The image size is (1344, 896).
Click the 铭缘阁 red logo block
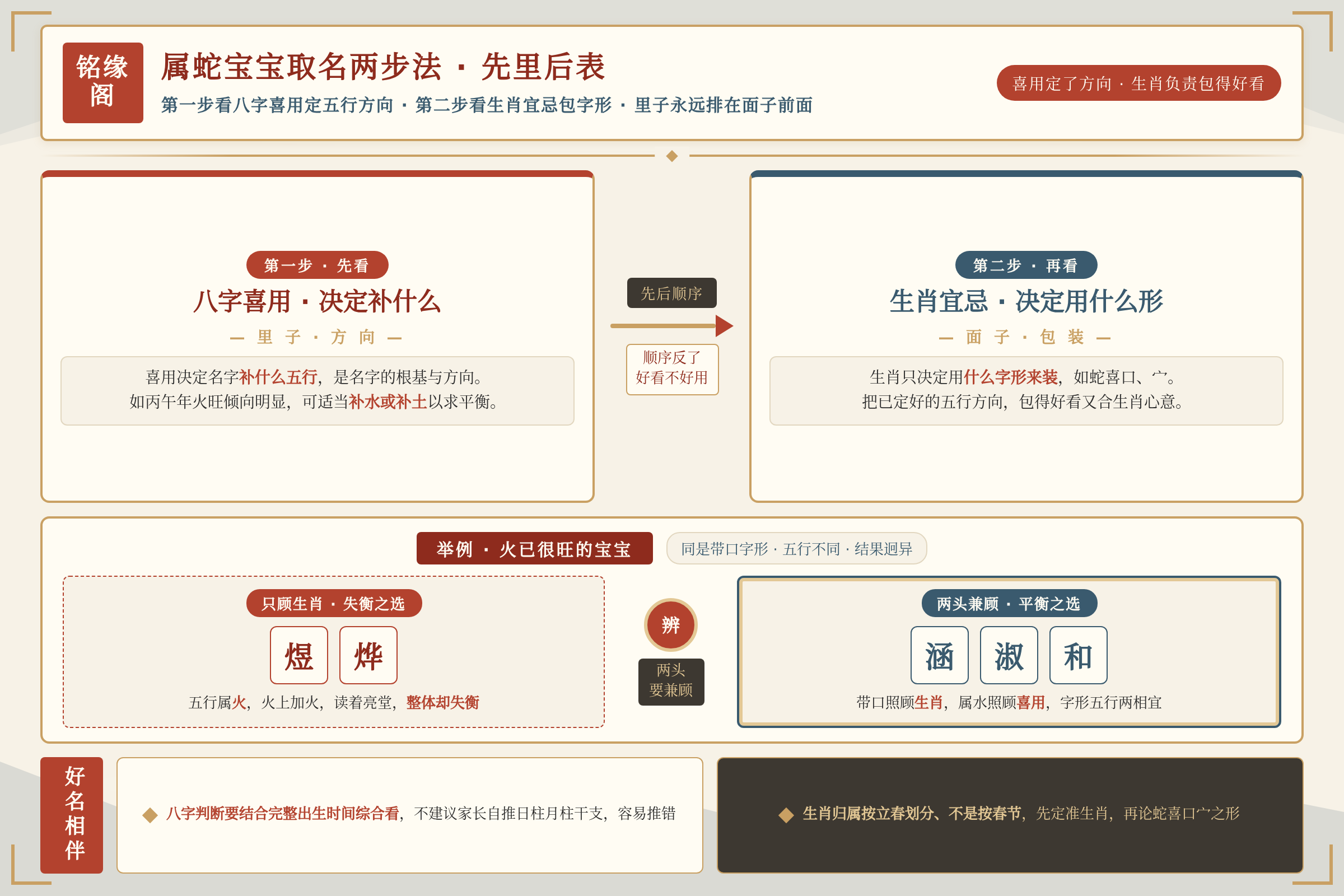point(103,83)
